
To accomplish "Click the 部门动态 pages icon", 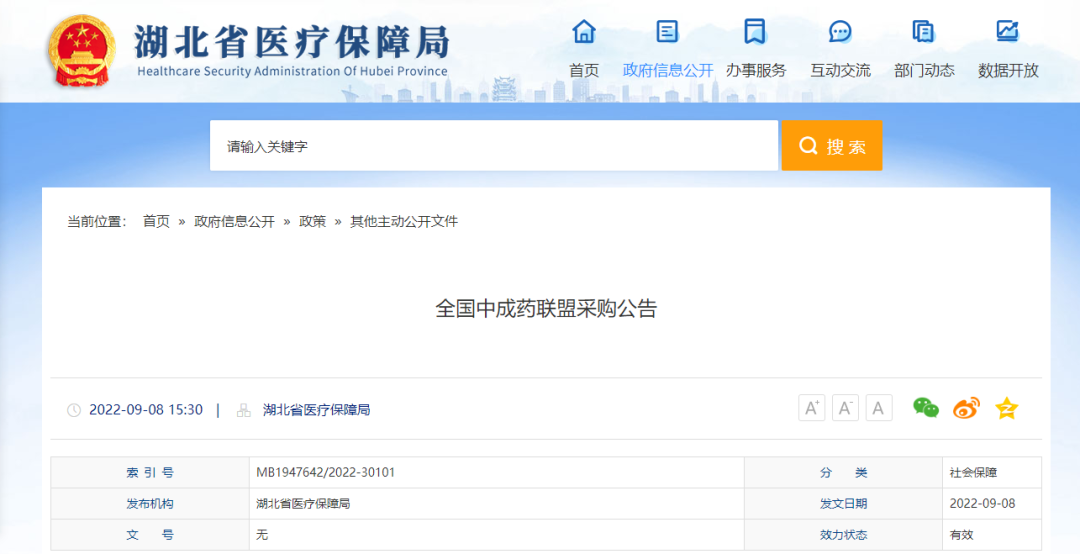I will click(x=924, y=32).
